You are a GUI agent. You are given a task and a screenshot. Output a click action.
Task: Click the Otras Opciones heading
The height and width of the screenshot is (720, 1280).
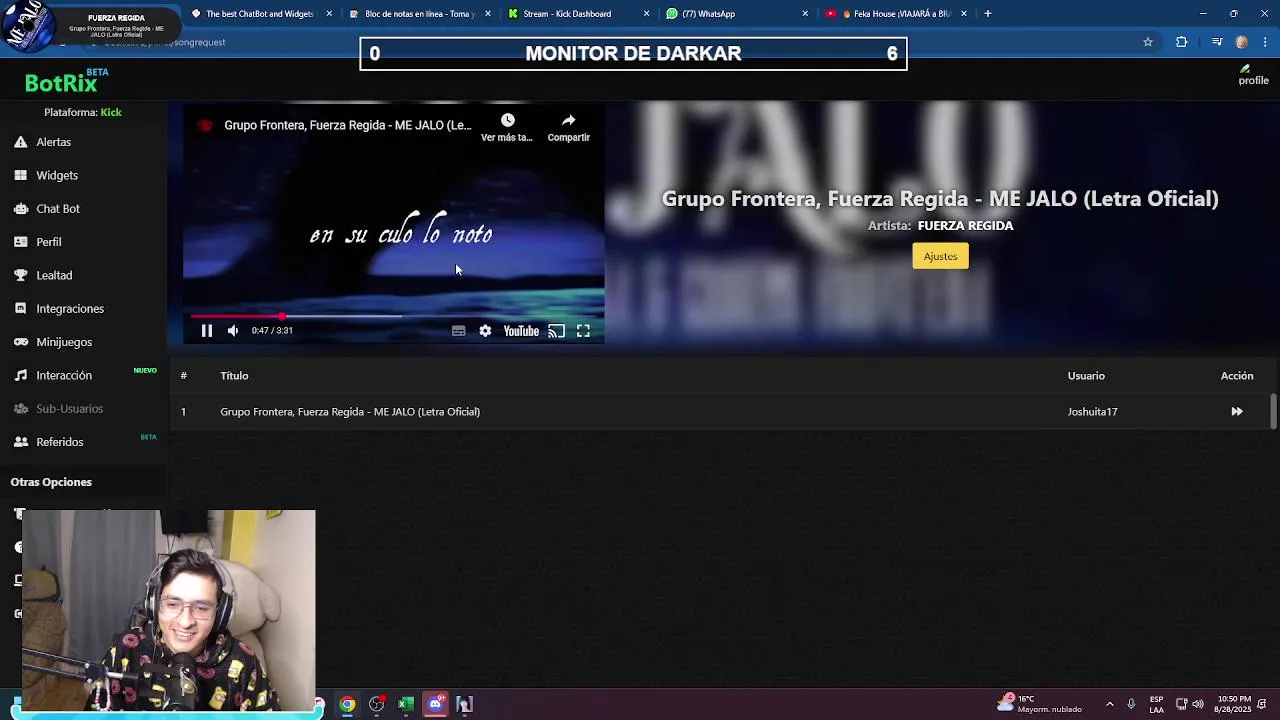coord(51,482)
